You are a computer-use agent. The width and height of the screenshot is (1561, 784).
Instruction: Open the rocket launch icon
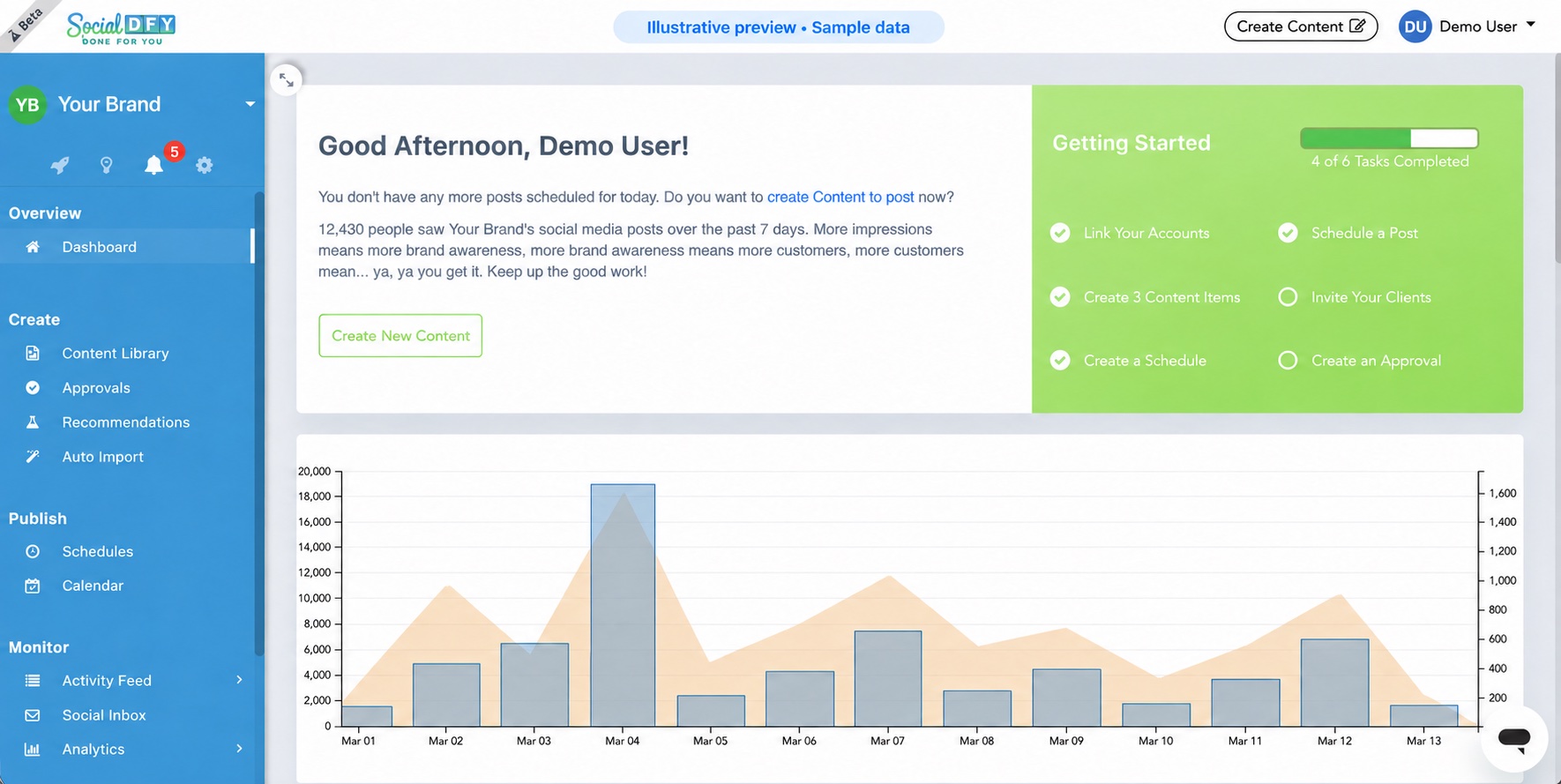tap(59, 165)
